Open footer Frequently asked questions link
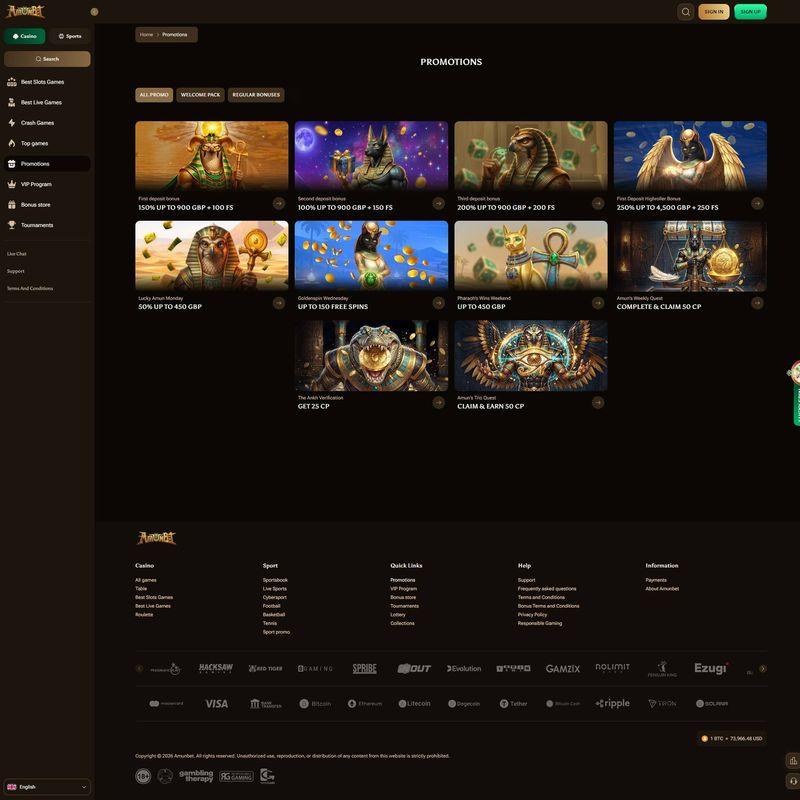800x800 pixels. [x=547, y=589]
